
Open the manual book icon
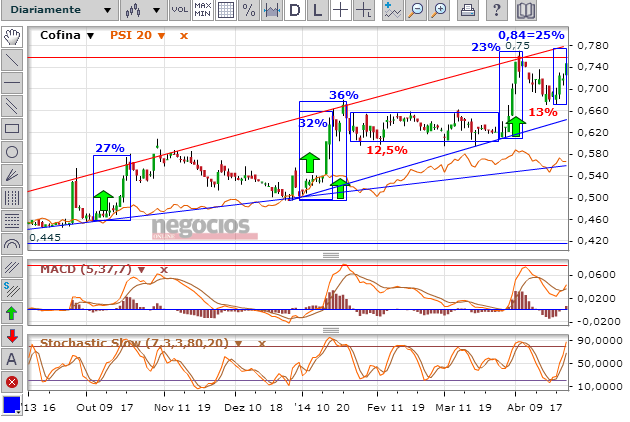tap(526, 10)
